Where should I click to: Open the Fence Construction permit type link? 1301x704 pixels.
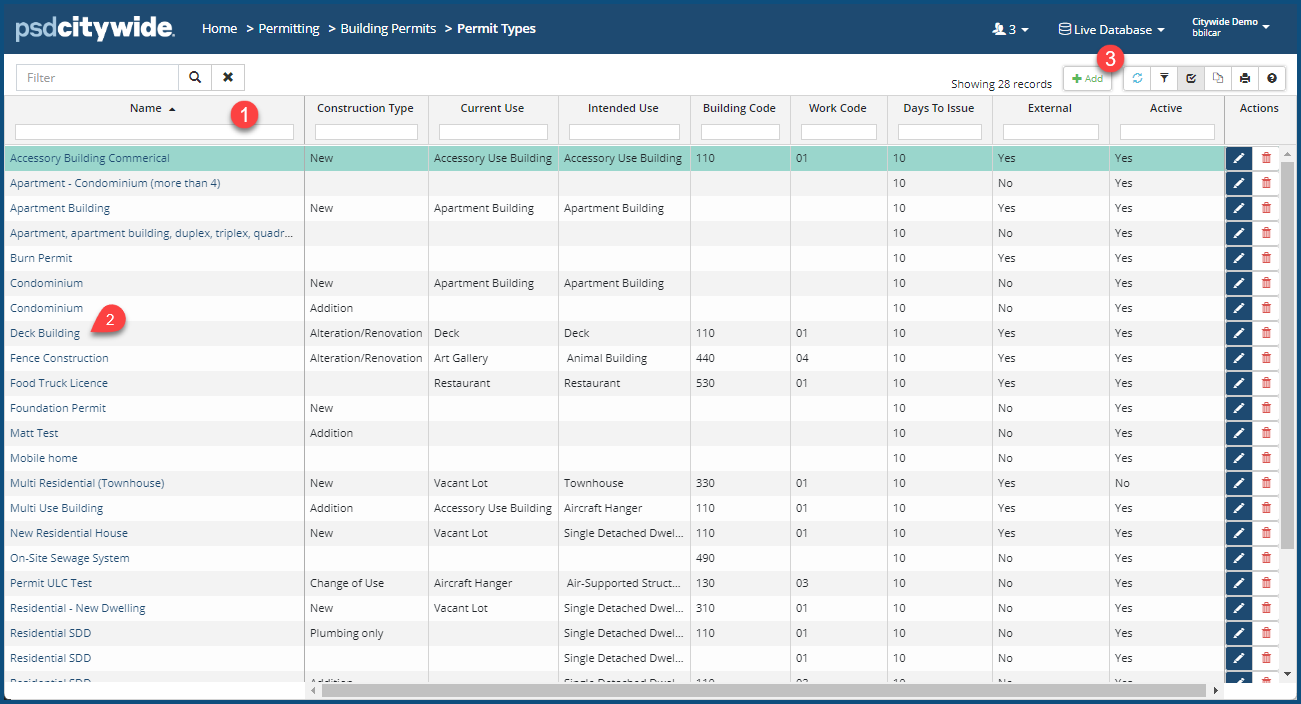click(59, 358)
